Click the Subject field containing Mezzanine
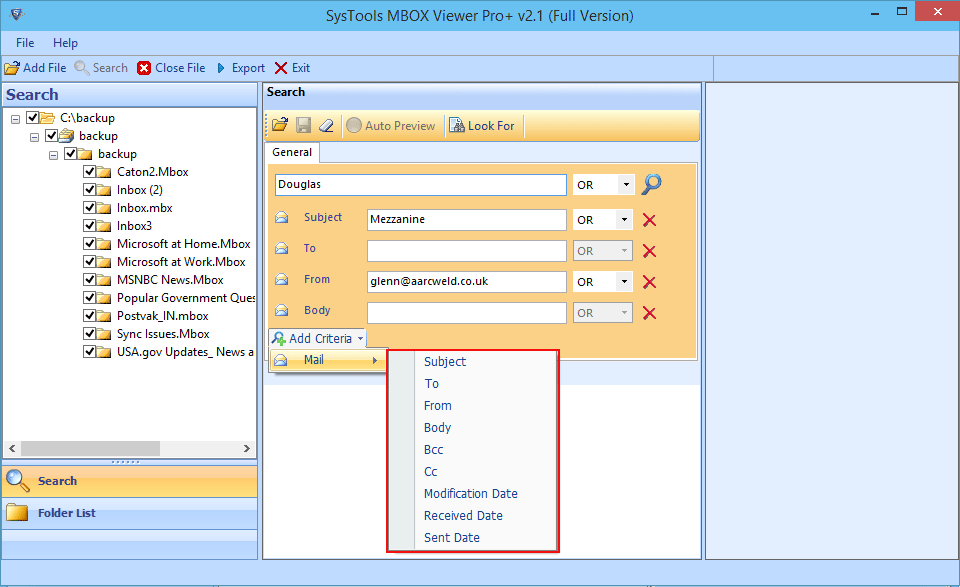 467,220
